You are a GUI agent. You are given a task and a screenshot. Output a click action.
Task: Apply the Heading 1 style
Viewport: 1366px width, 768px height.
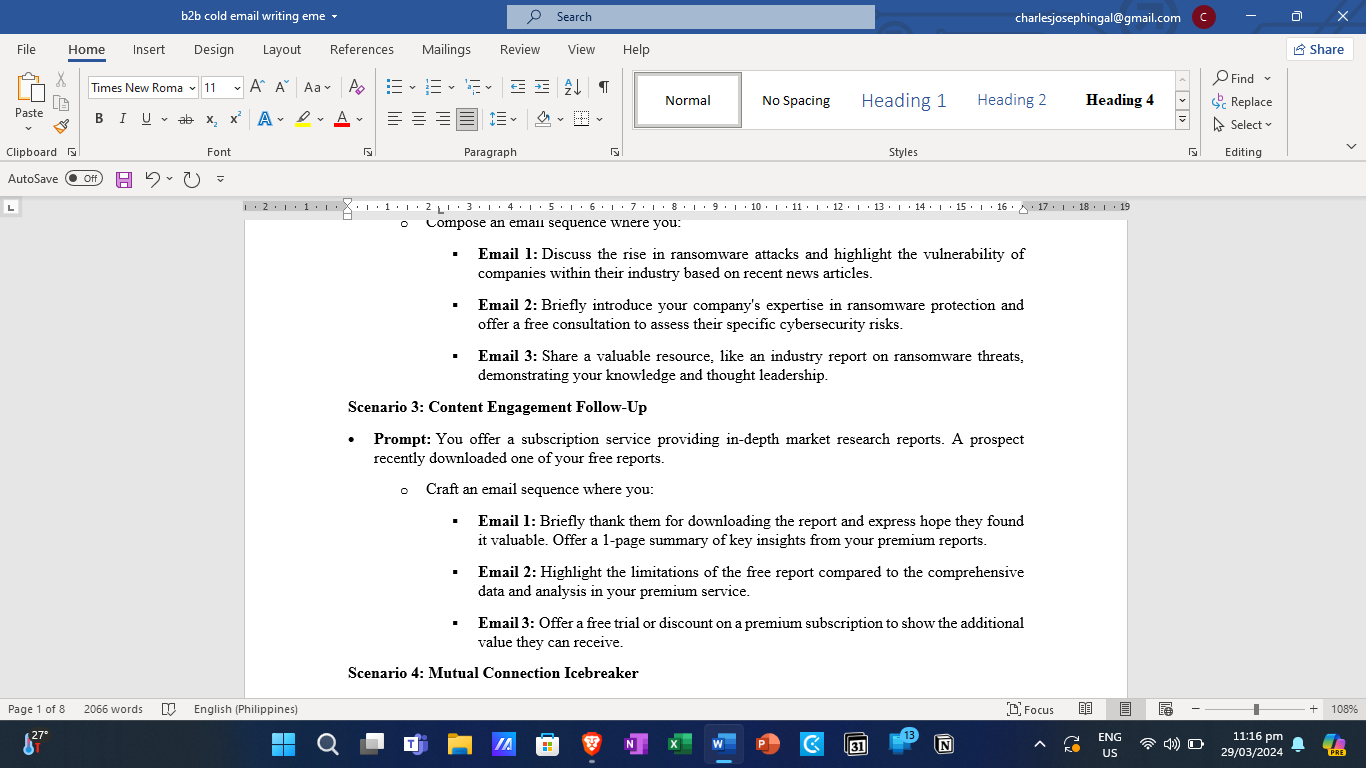pos(904,100)
